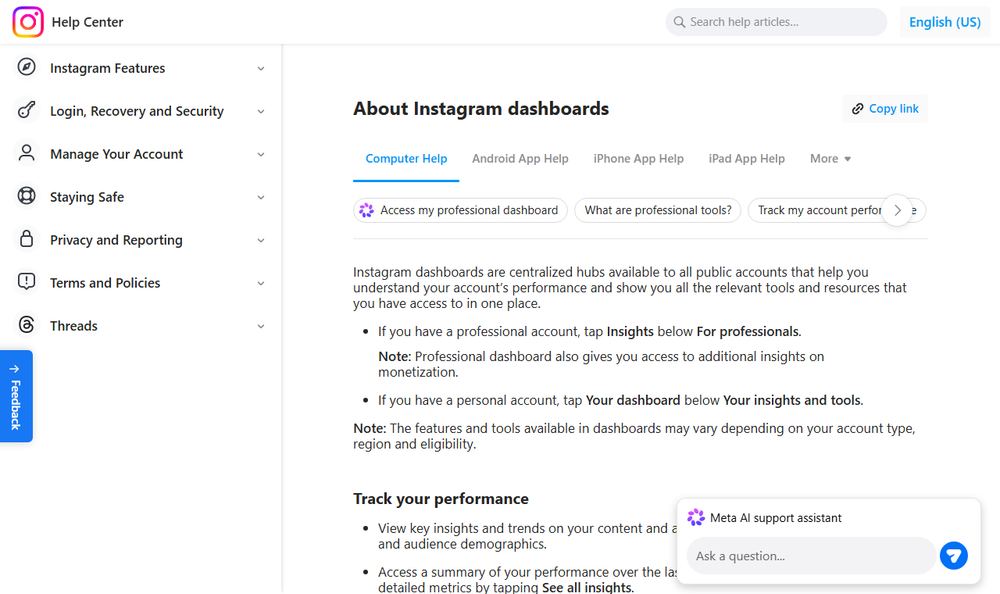
Task: Open the Staying Safe sidebar menu
Action: [x=141, y=197]
